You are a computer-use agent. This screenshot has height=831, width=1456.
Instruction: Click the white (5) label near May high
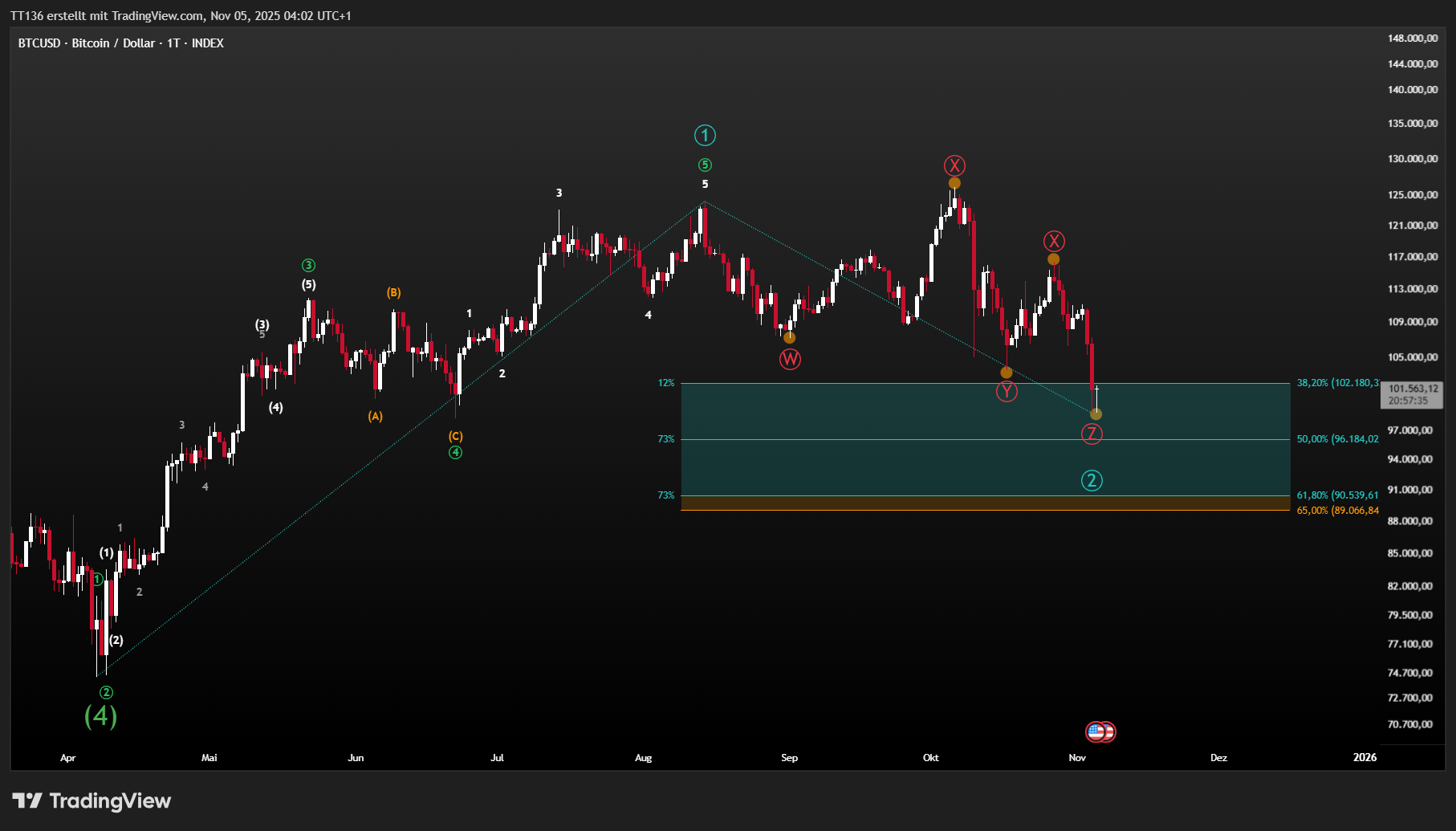(309, 284)
